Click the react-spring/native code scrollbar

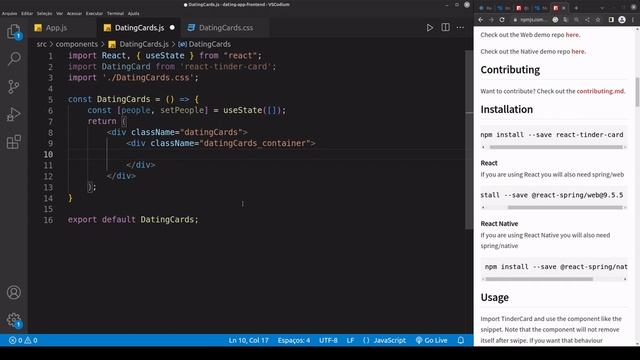[539, 280]
